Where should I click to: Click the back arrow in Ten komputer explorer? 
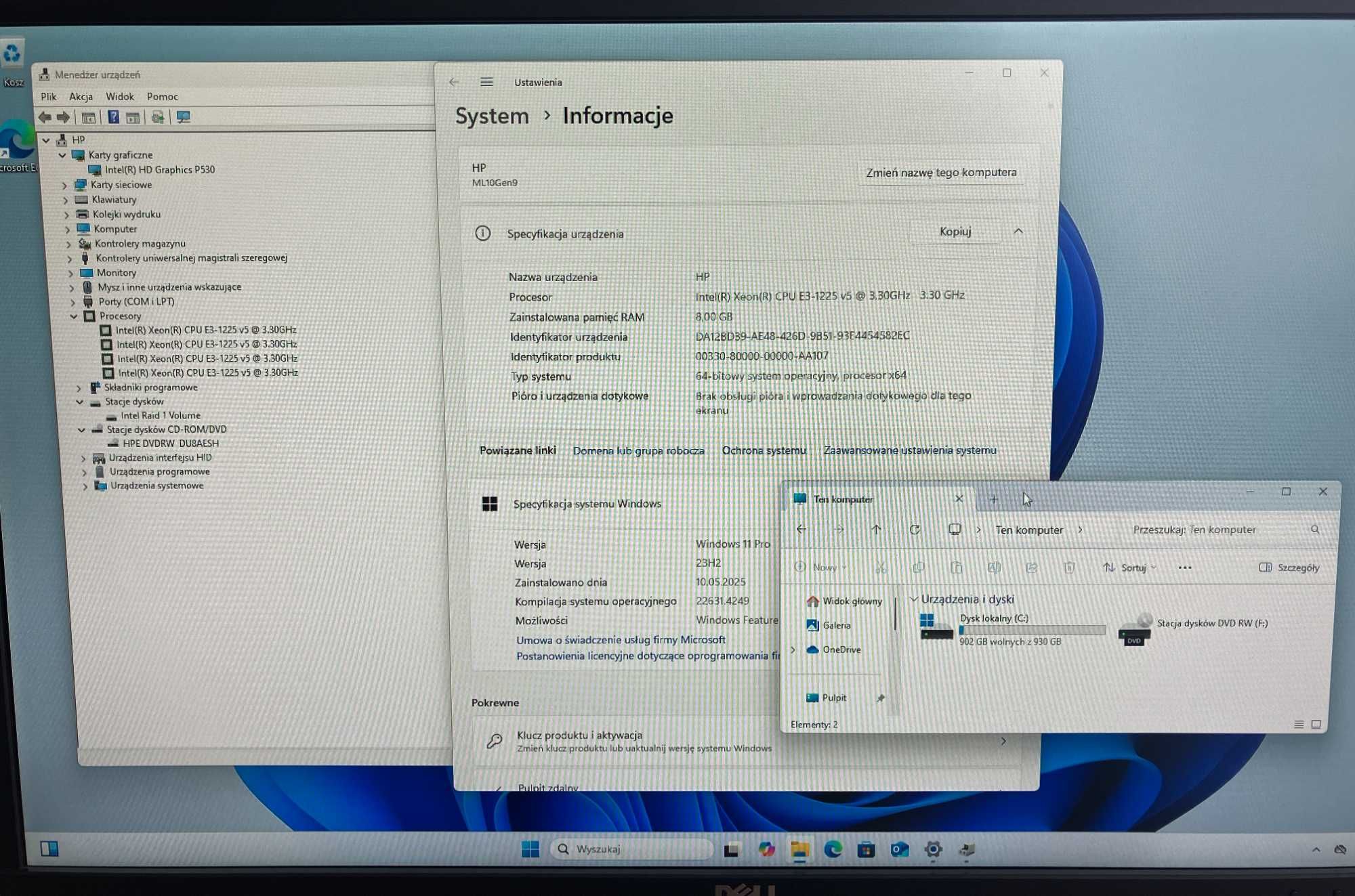[801, 530]
